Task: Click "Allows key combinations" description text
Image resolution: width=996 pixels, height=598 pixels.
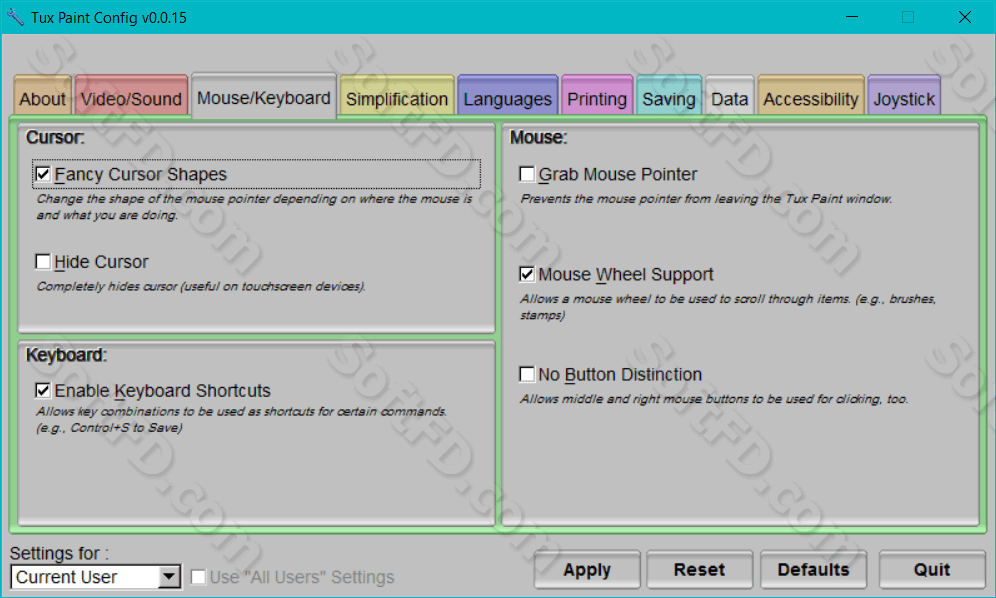Action: pyautogui.click(x=241, y=419)
